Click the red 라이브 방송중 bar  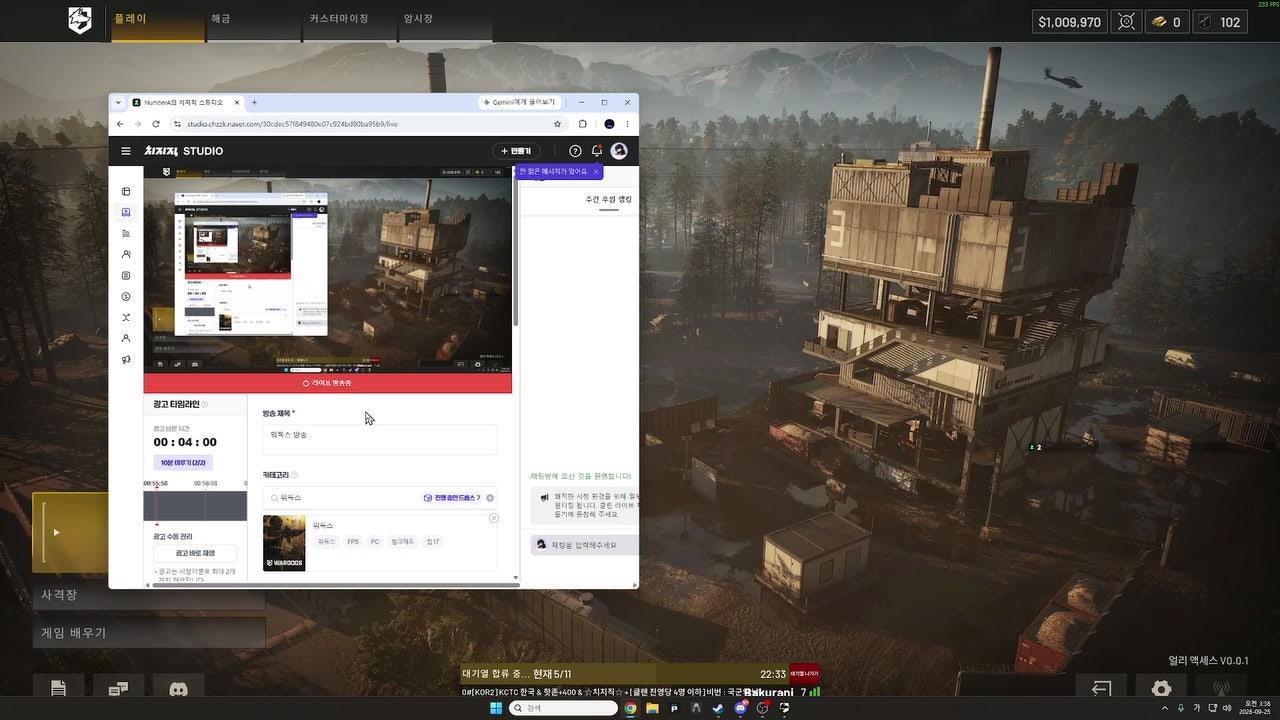(x=328, y=383)
